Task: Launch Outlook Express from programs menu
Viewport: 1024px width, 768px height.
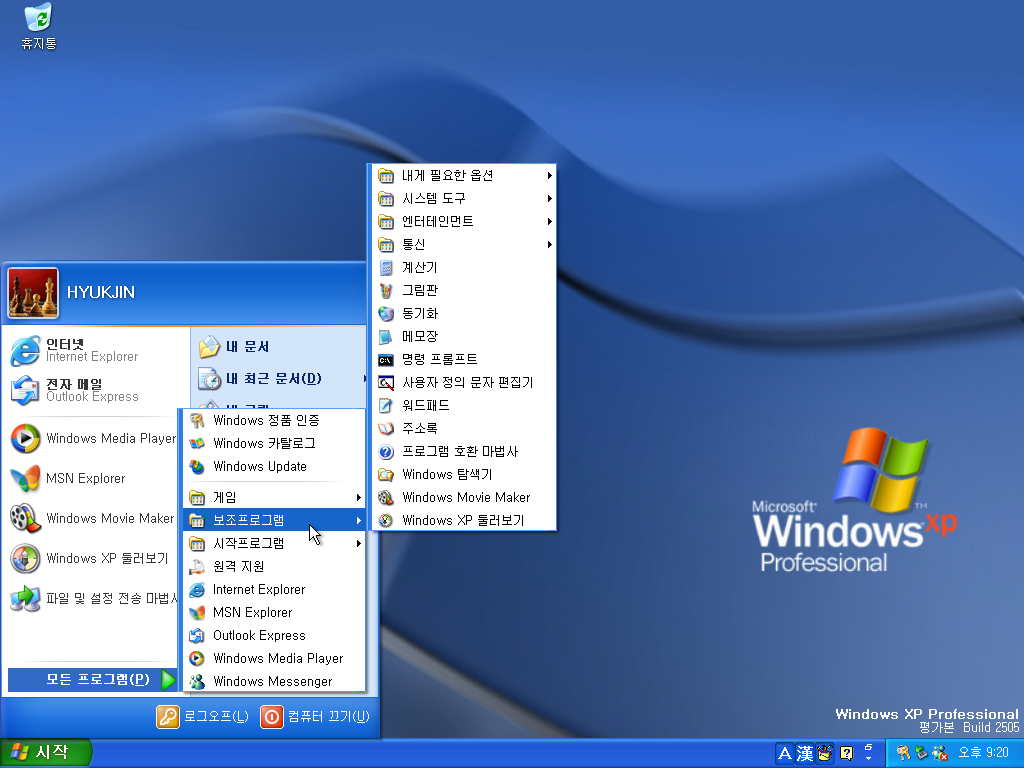Action: click(x=274, y=635)
